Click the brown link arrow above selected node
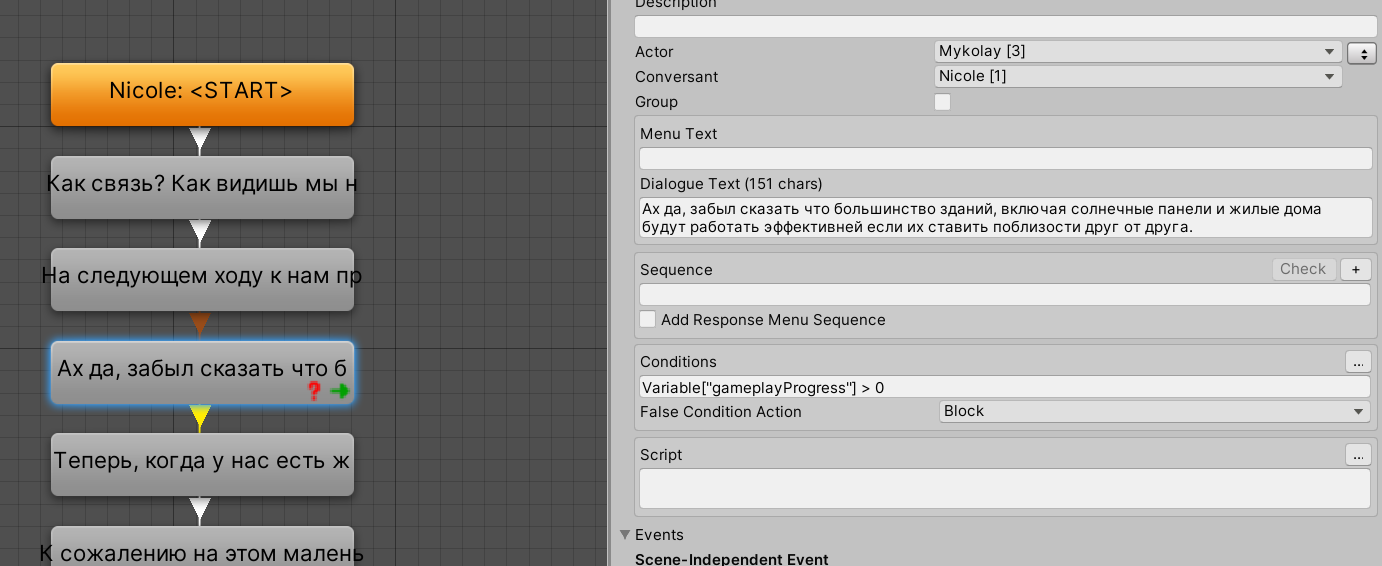Screen dimensions: 1382x566 click(200, 324)
